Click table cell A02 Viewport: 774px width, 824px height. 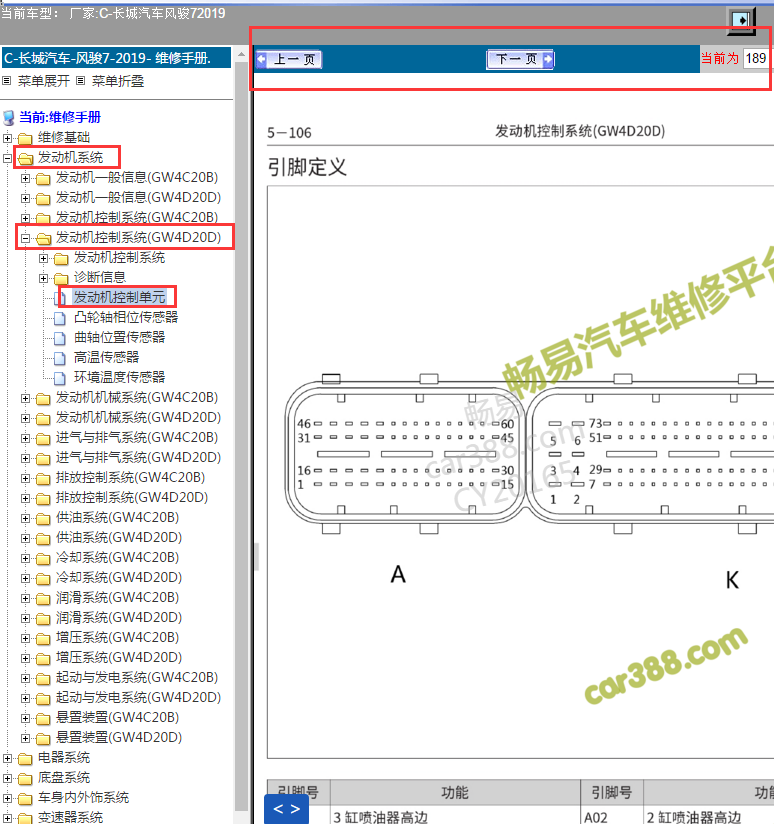tap(612, 816)
